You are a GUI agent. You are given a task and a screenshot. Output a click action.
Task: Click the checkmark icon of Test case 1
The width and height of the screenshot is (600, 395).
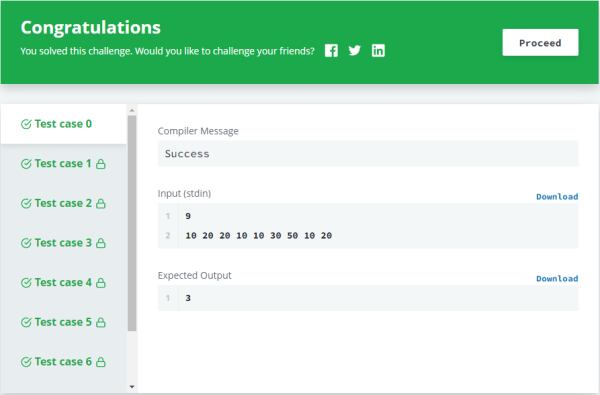click(26, 164)
